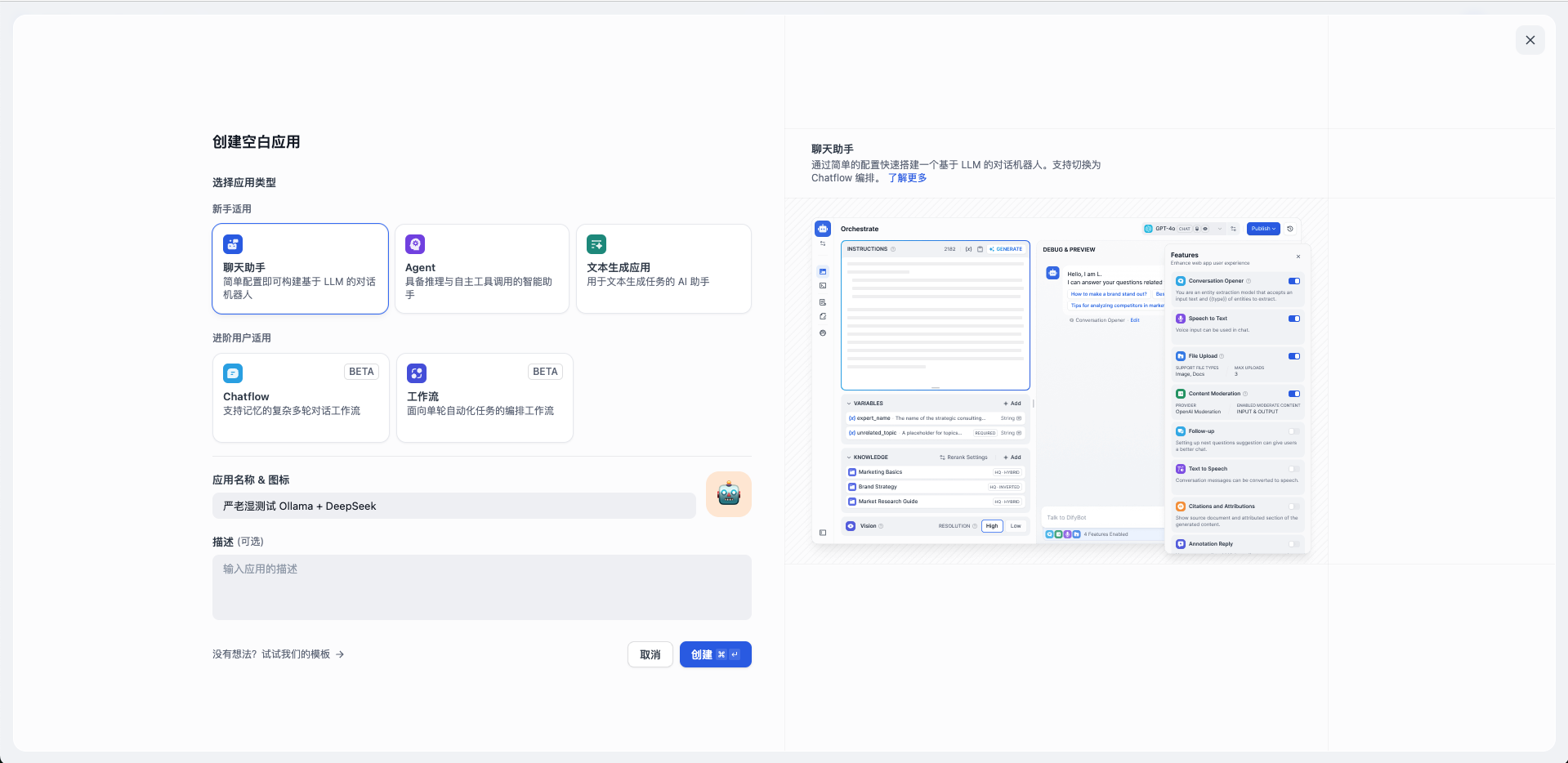Image resolution: width=1568 pixels, height=763 pixels.
Task: Collapse the KNOWLEDGE section chevron
Action: (849, 457)
